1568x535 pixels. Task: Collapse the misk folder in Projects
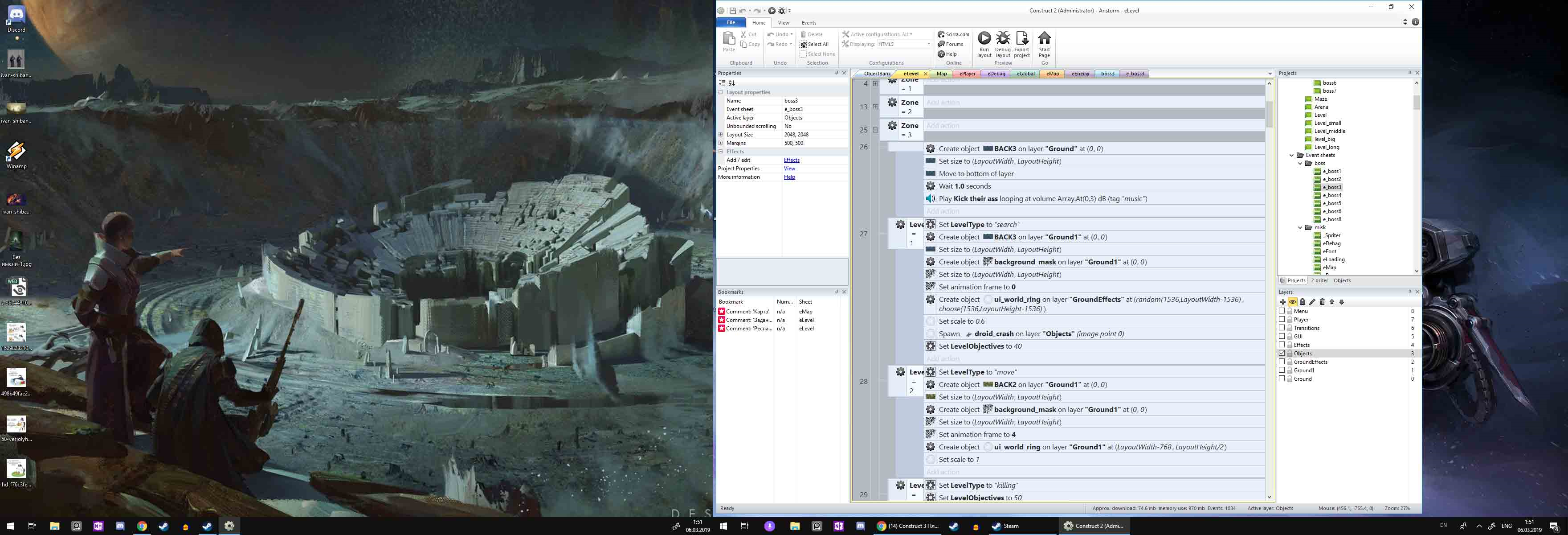tap(1300, 228)
